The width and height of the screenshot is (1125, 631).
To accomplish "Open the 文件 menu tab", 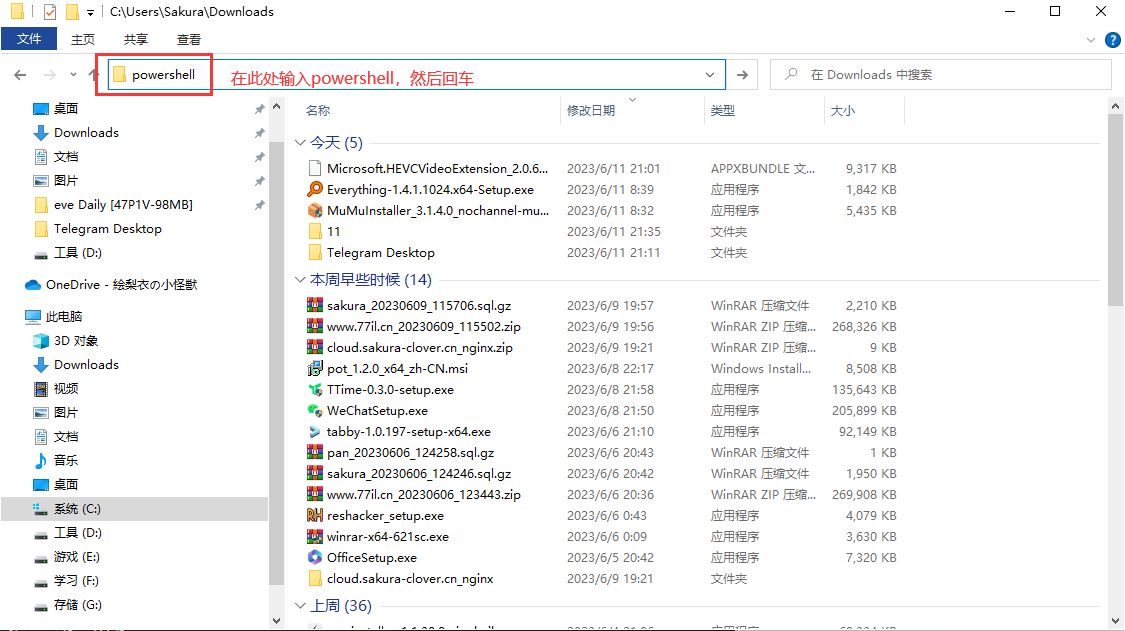I will click(x=29, y=39).
